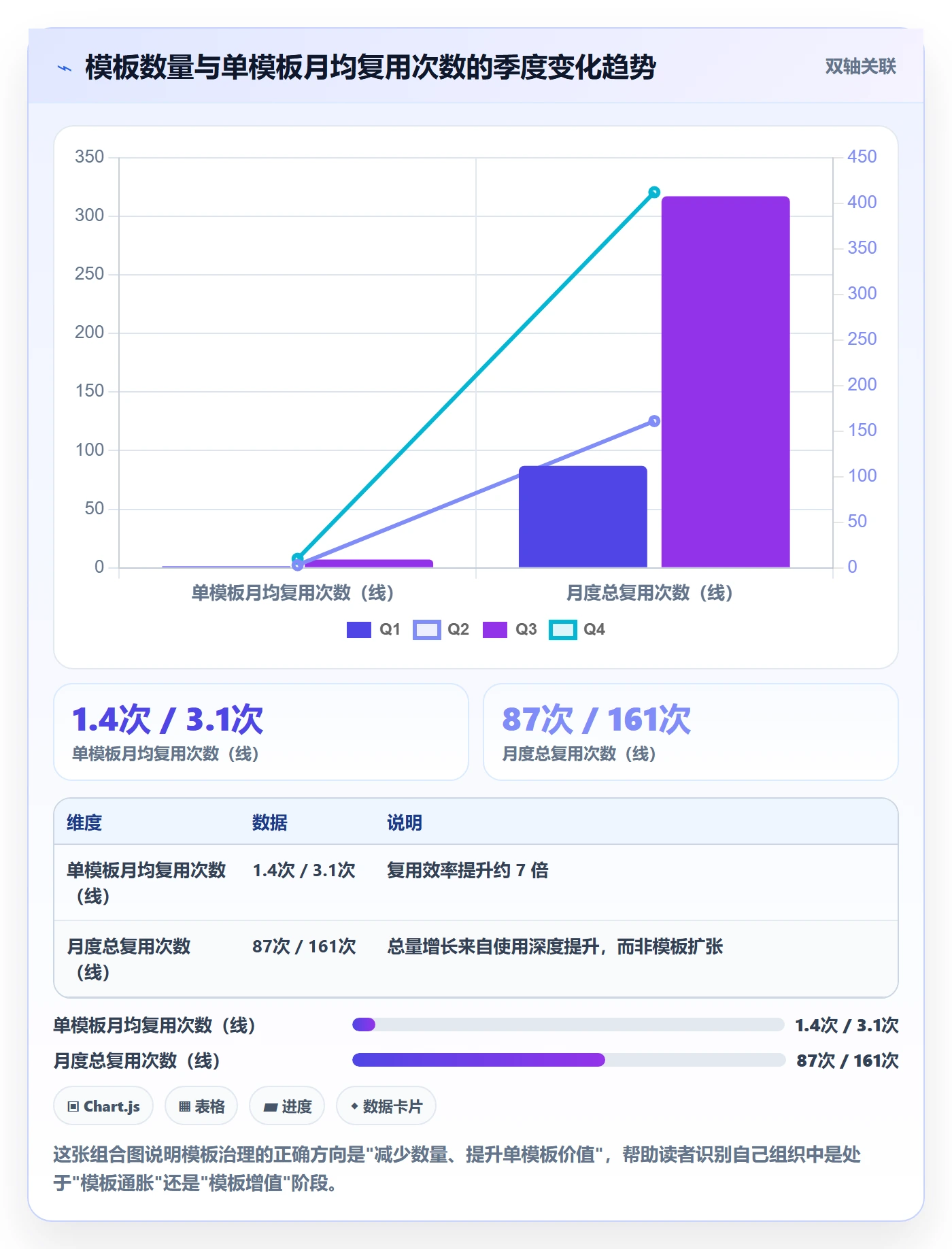Screen dimensions: 952x1249
Task: Toggle the Q1 legend color swatch
Action: pyautogui.click(x=358, y=629)
